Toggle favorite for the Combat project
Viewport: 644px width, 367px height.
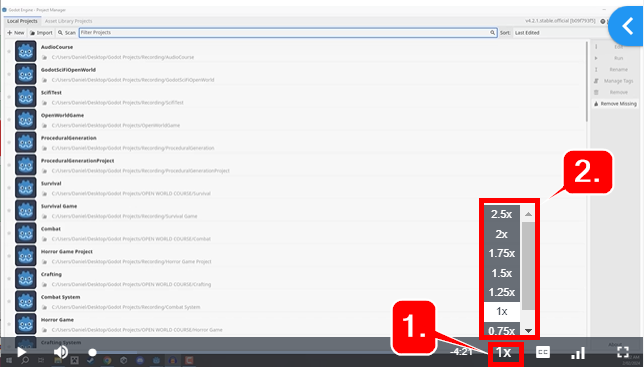pos(9,233)
